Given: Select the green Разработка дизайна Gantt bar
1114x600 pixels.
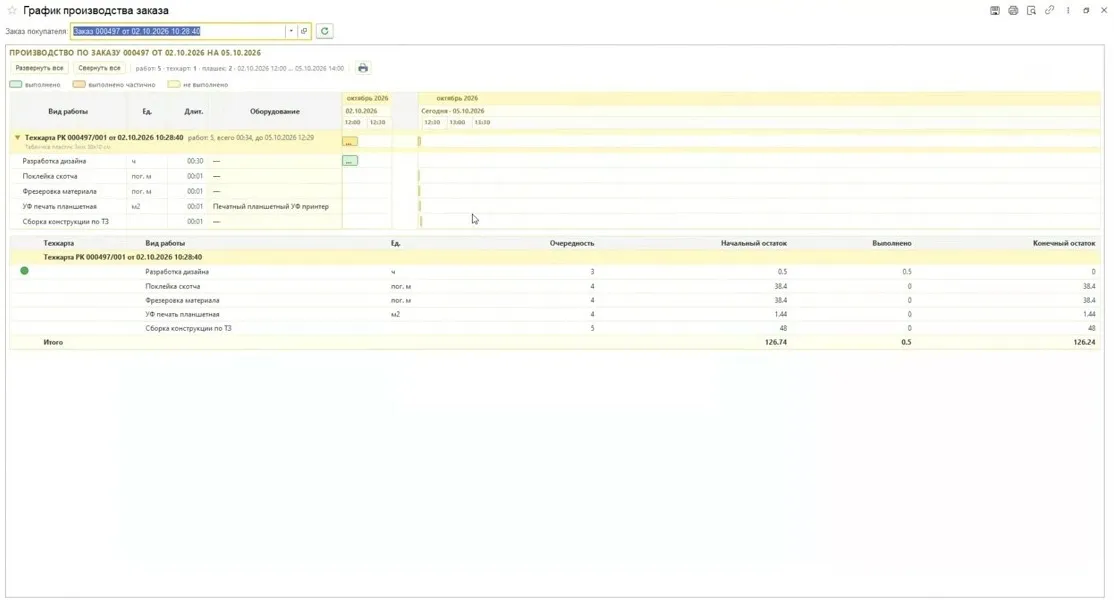Looking at the screenshot, I should click(350, 161).
